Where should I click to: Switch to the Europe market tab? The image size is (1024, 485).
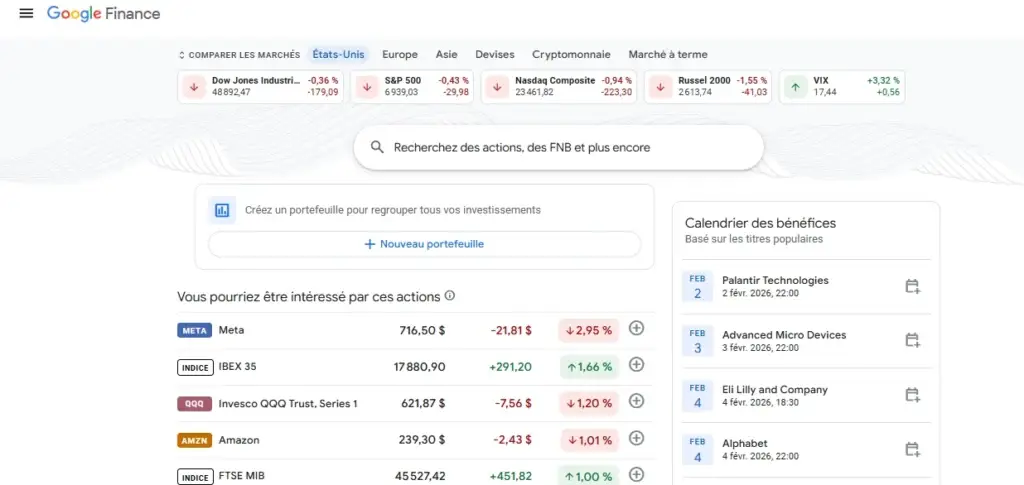(400, 55)
